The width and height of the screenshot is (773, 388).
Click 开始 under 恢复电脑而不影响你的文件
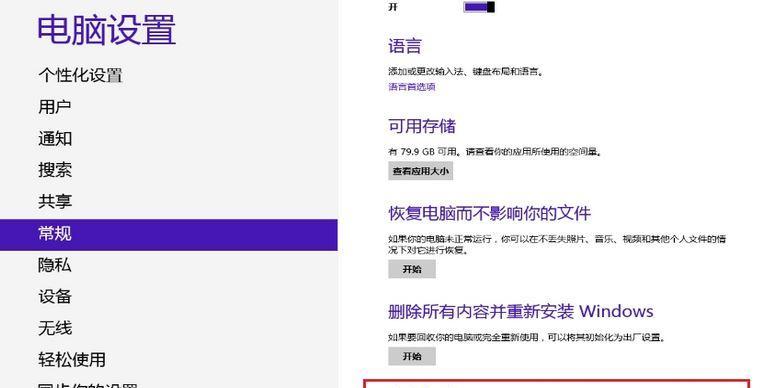pyautogui.click(x=412, y=269)
